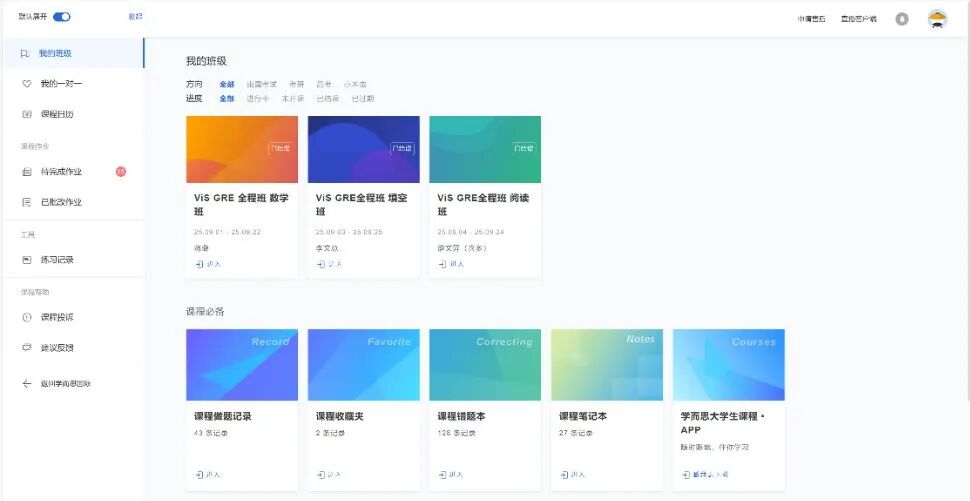This screenshot has width=970, height=501.
Task: Click the Notes thumbnail of 课程笔记本
Action: (x=607, y=365)
